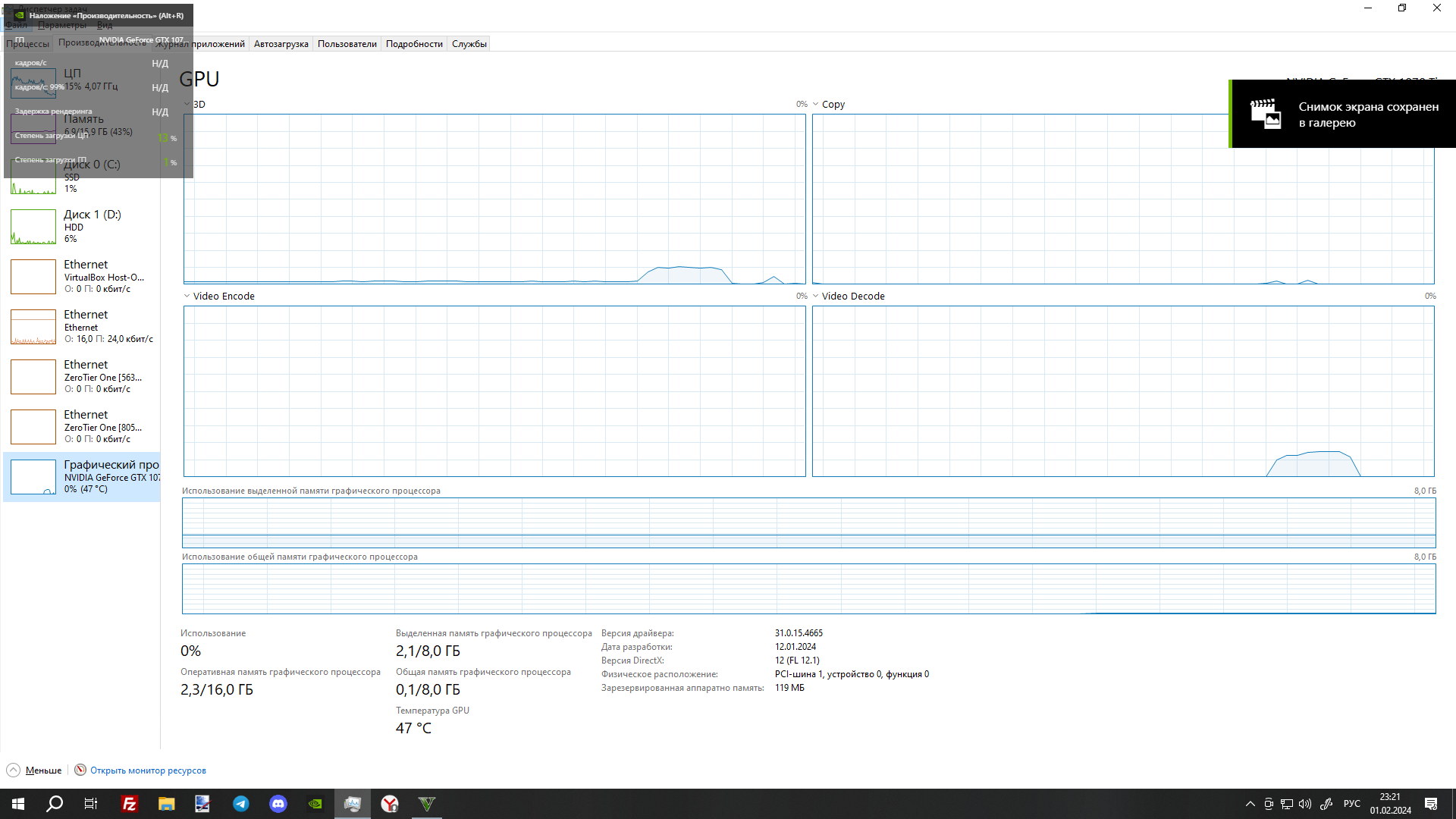Screen dimensions: 1456x819
Task: Click inside the 3D usage graph
Action: click(494, 199)
